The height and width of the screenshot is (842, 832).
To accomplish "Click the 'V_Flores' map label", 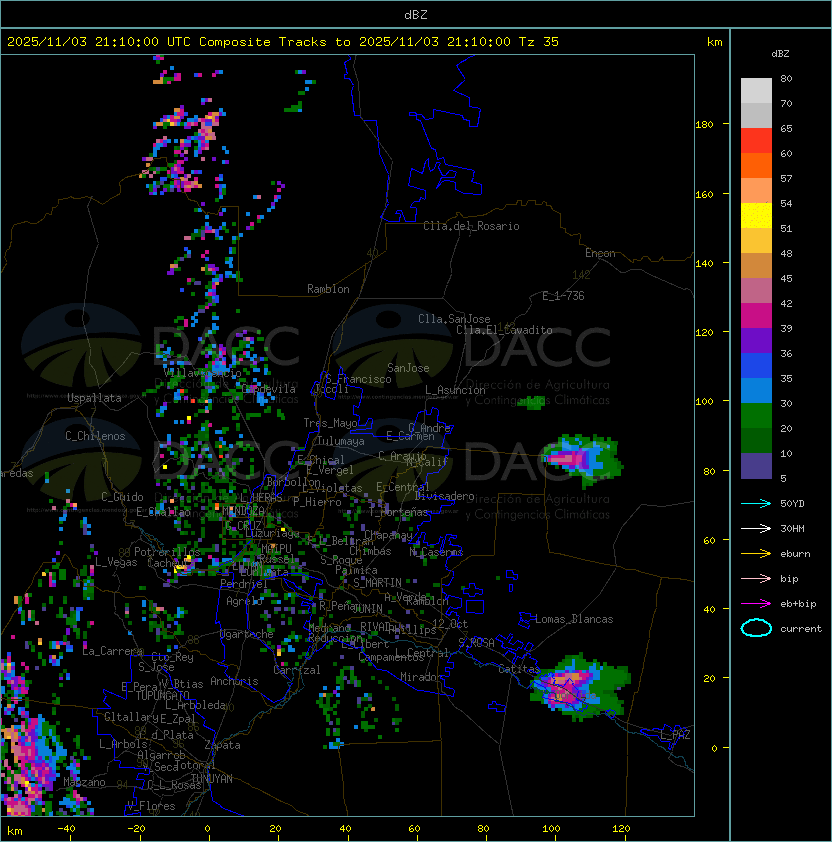I will point(151,806).
